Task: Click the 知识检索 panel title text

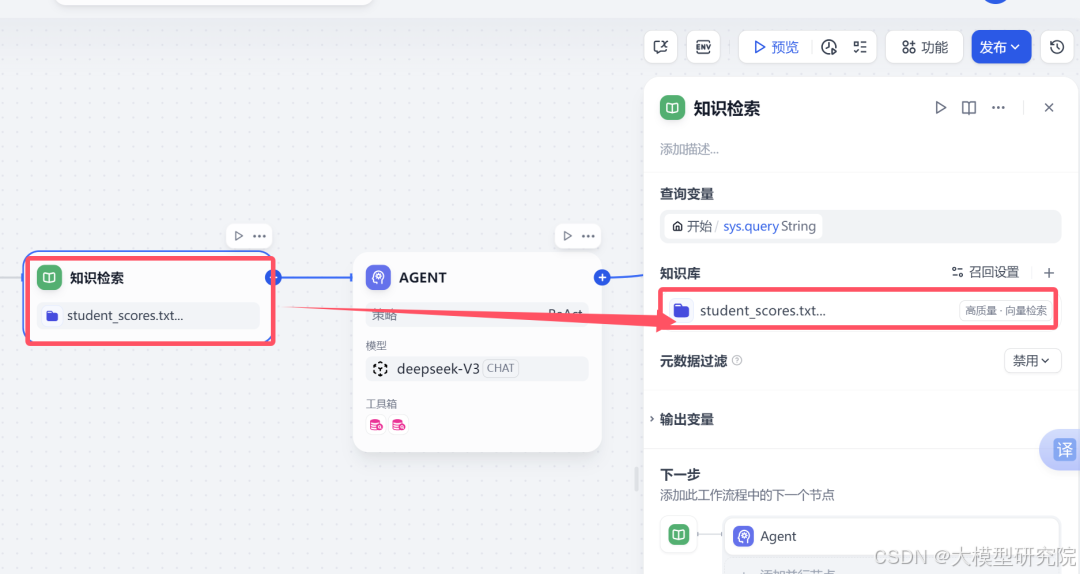Action: point(727,108)
